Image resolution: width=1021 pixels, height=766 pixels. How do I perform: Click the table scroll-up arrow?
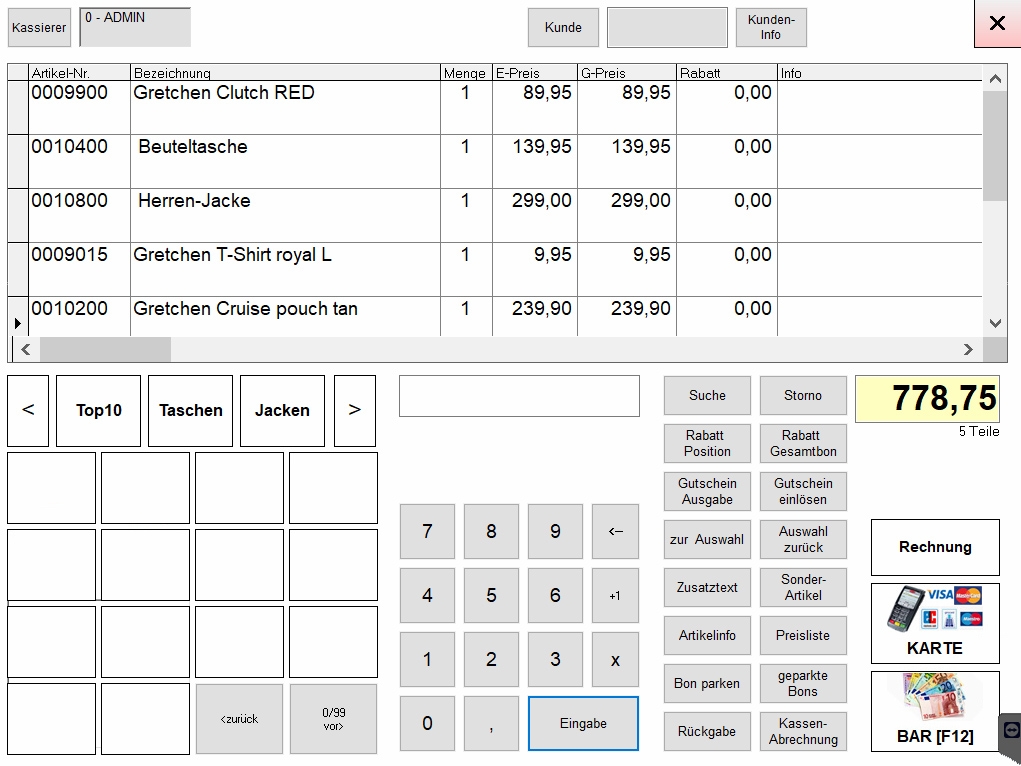tap(995, 79)
